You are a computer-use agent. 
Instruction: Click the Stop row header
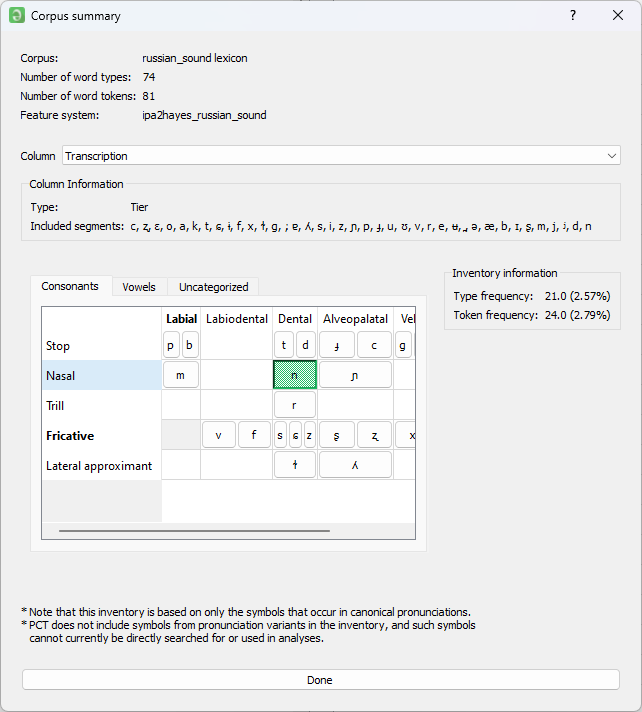[x=102, y=346]
